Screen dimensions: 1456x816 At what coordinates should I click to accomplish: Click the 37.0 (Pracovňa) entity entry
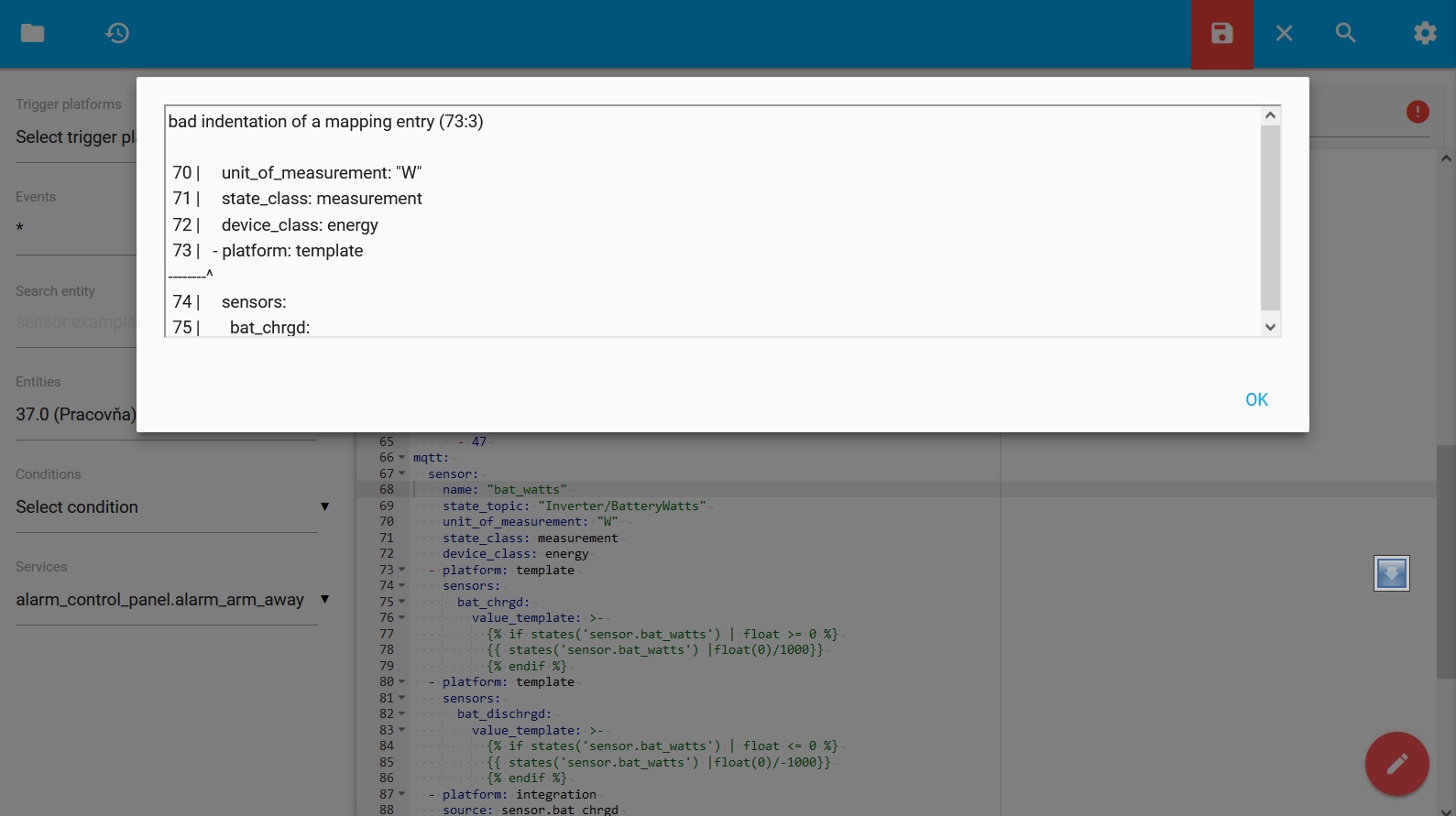pyautogui.click(x=76, y=415)
